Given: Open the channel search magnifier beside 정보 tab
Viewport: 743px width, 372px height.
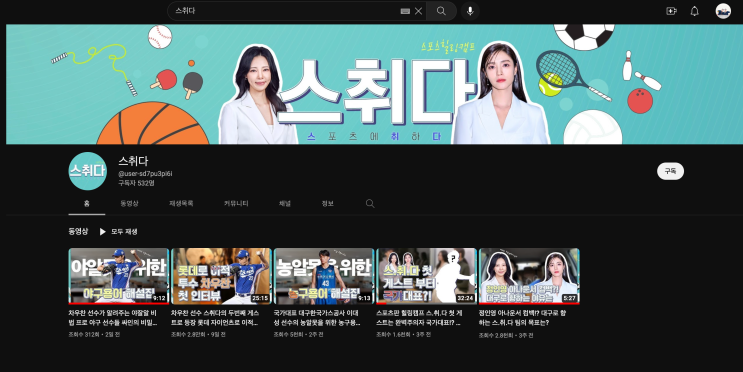Looking at the screenshot, I should click(370, 203).
